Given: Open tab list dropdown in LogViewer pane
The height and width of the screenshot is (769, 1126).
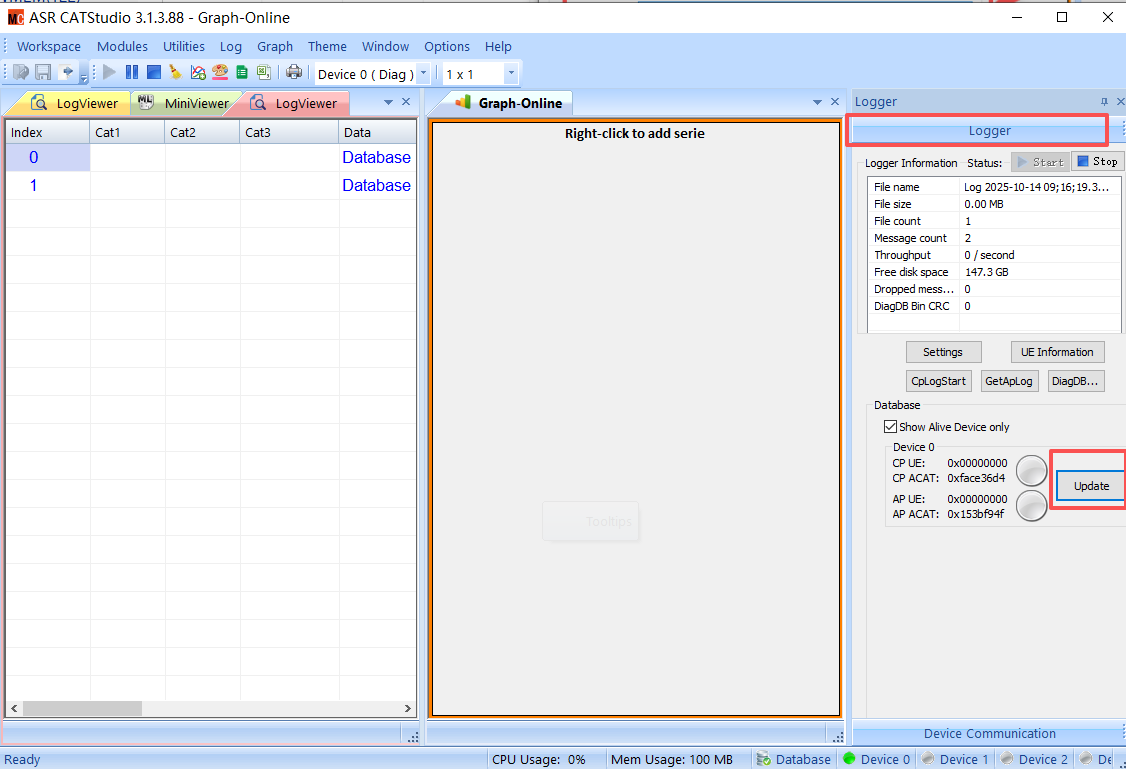Looking at the screenshot, I should point(388,103).
